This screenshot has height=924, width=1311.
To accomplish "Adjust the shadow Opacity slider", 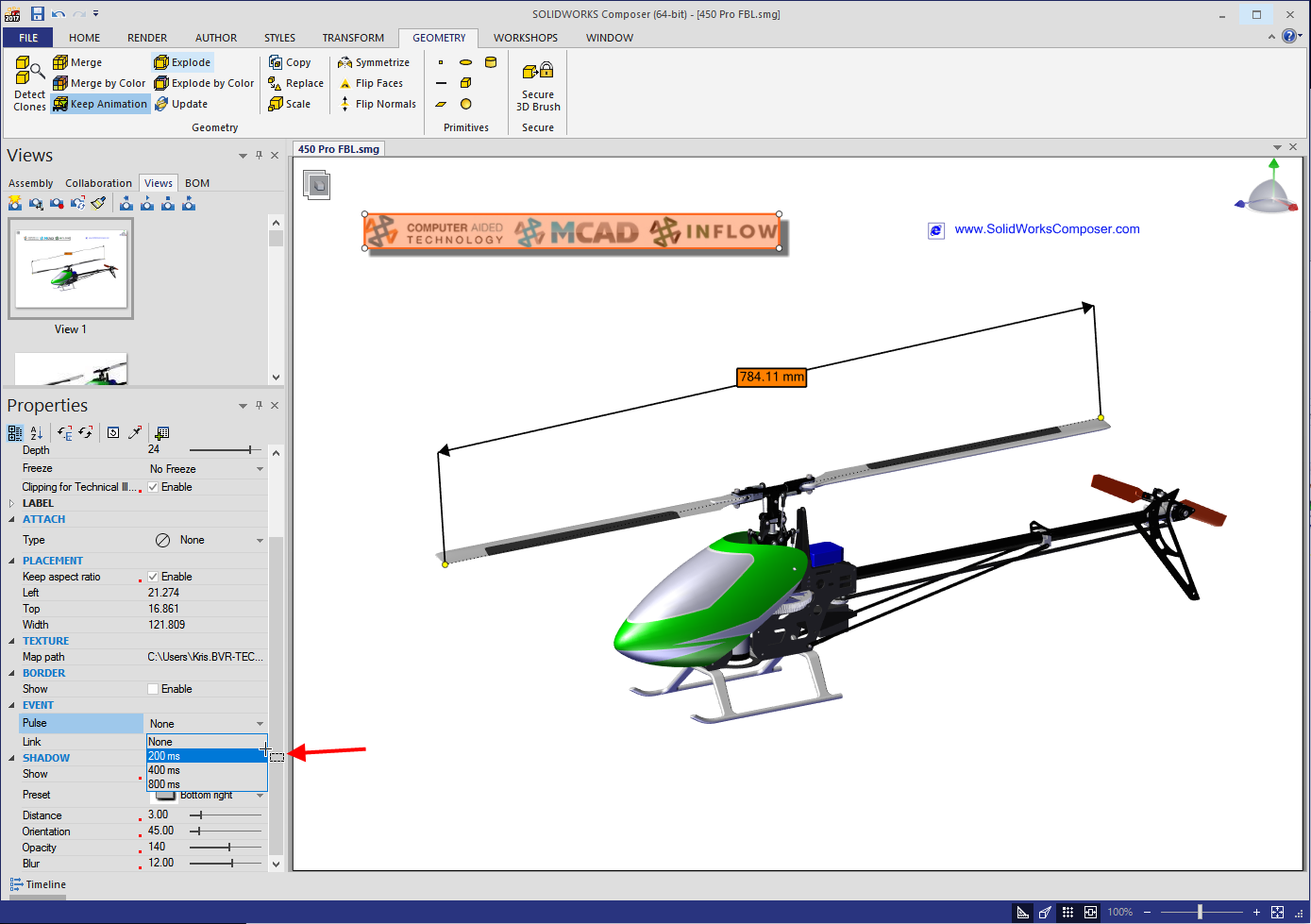I will [x=229, y=848].
